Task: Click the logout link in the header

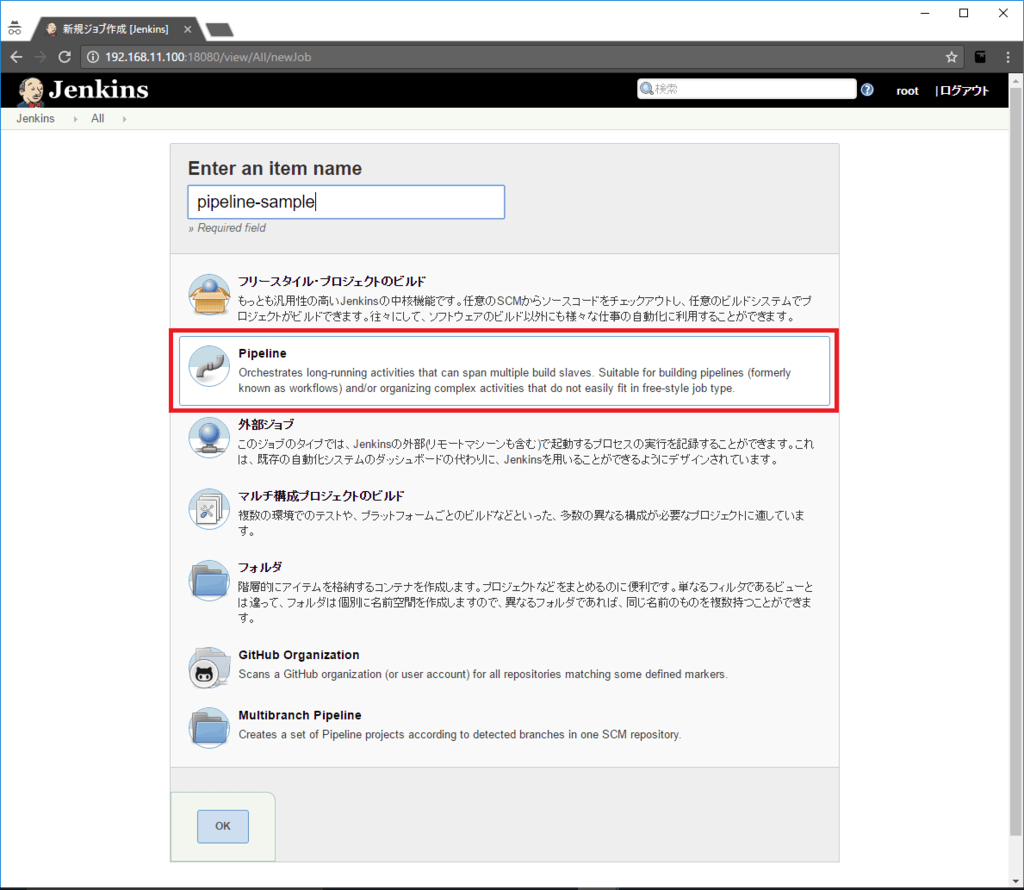Action: tap(963, 91)
